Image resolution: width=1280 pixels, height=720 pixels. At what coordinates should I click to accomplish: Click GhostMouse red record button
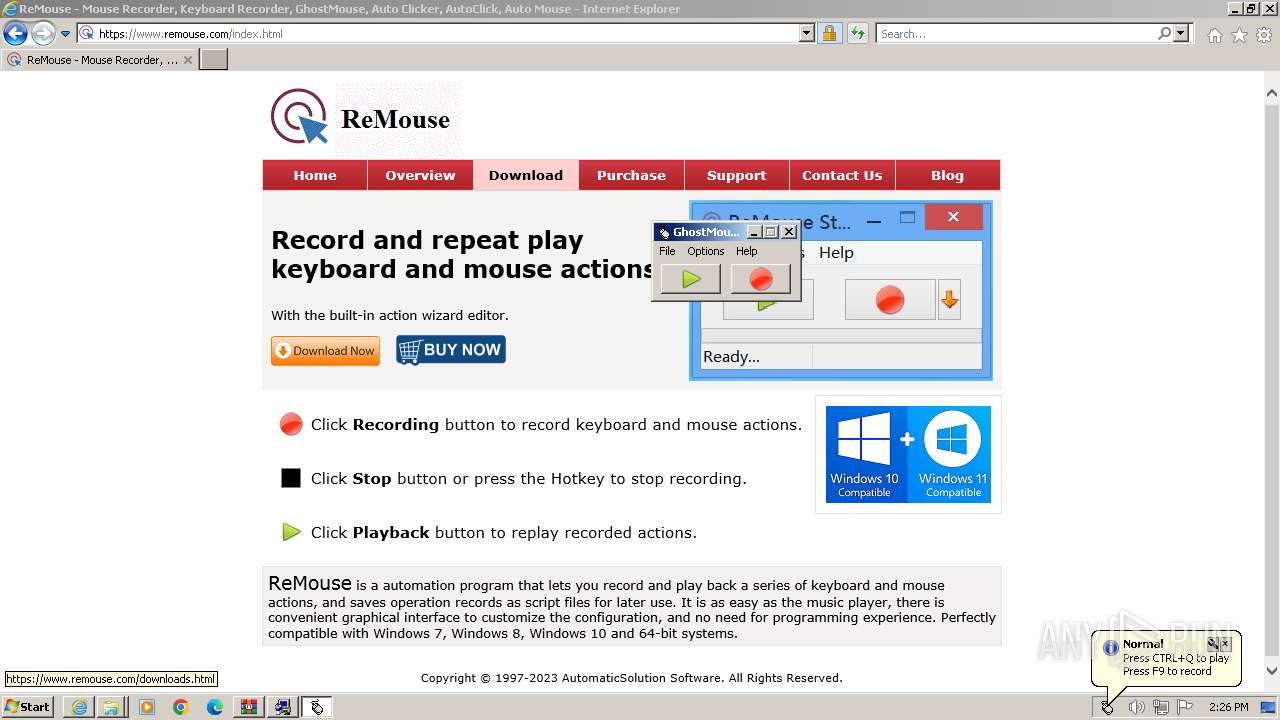click(x=761, y=279)
